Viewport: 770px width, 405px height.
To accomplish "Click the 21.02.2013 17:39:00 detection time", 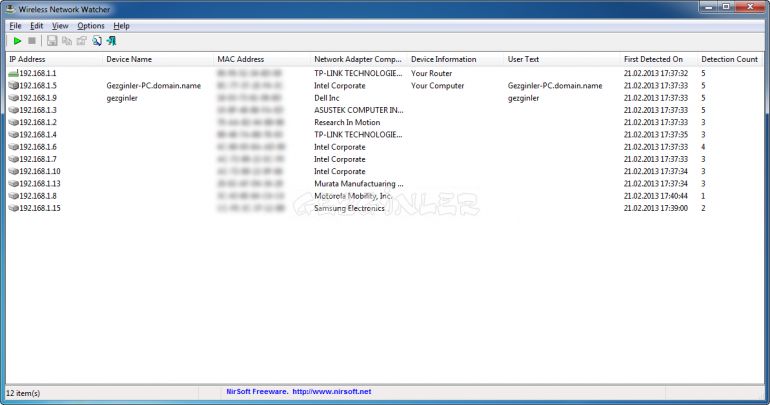I will pos(656,208).
